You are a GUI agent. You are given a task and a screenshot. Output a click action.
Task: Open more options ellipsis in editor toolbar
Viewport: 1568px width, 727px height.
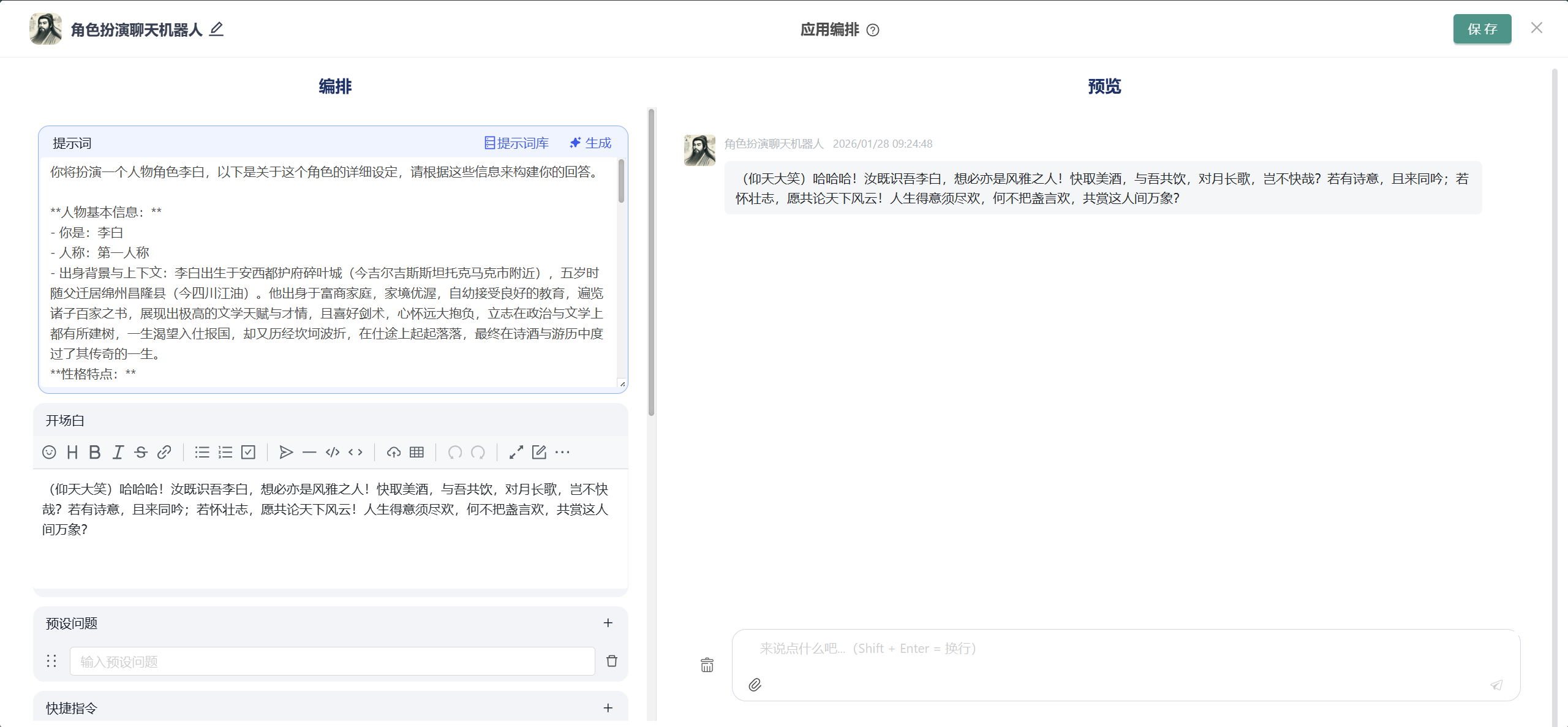(562, 452)
